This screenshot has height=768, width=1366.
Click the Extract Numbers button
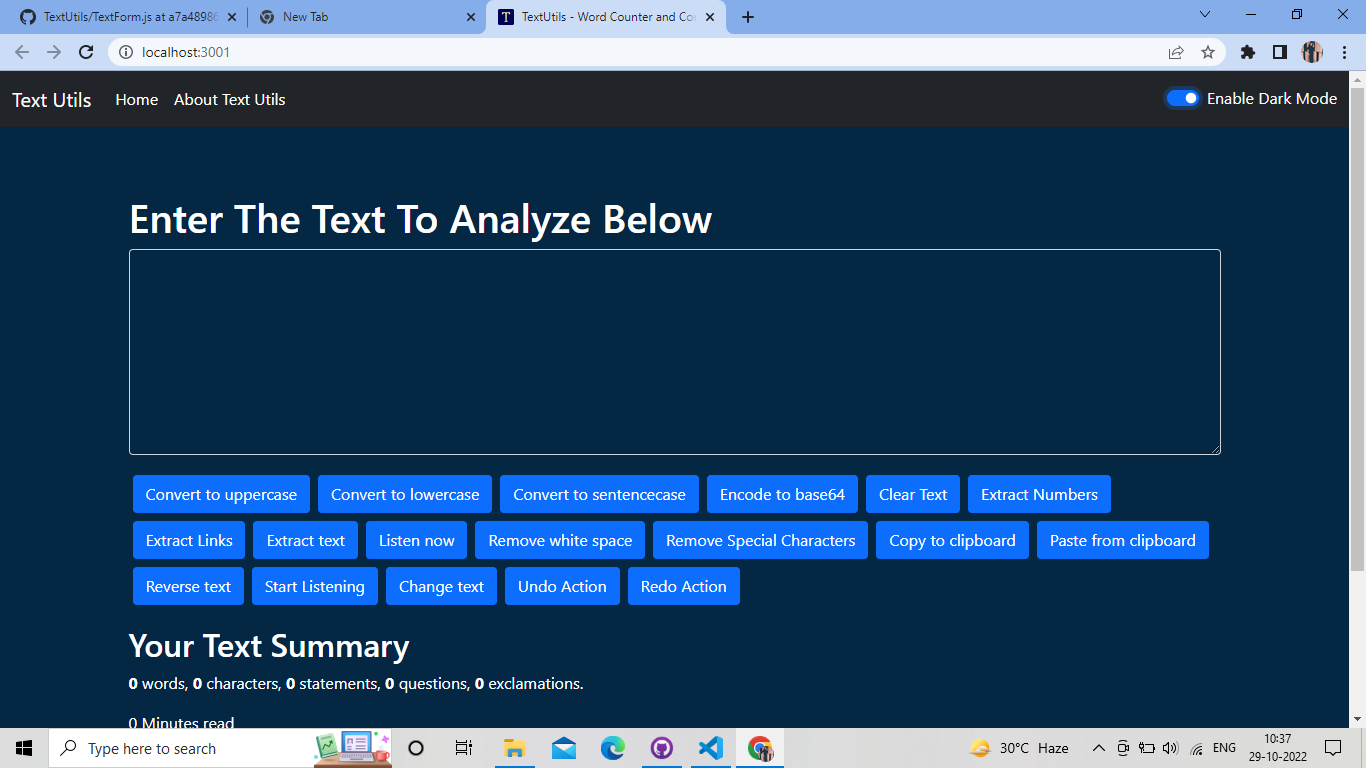(1039, 494)
